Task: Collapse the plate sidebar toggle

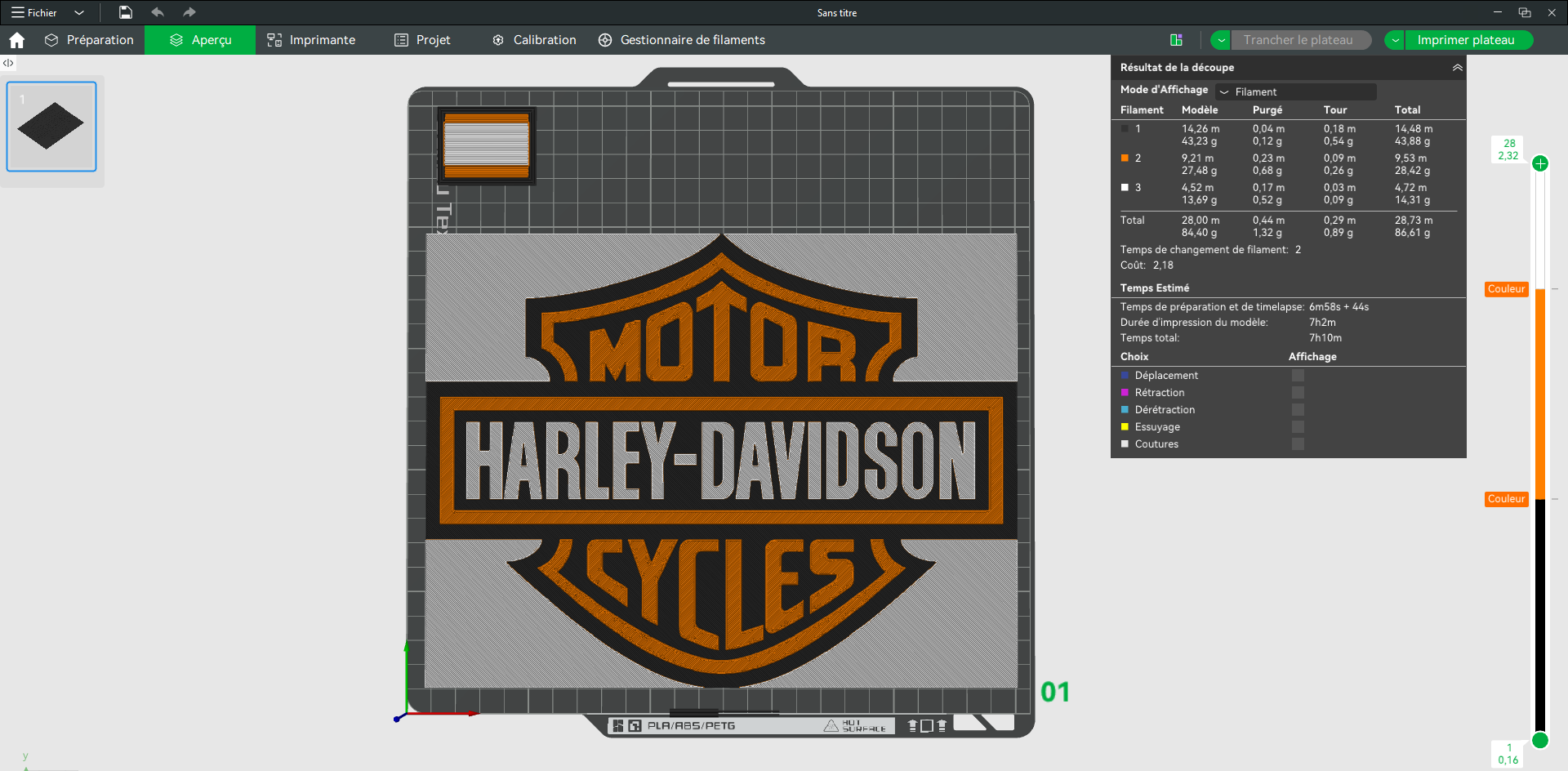Action: [x=8, y=63]
